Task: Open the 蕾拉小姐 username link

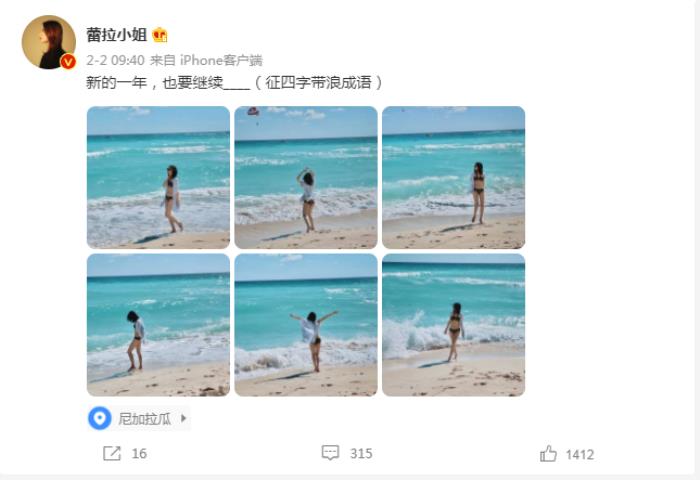Action: click(117, 34)
